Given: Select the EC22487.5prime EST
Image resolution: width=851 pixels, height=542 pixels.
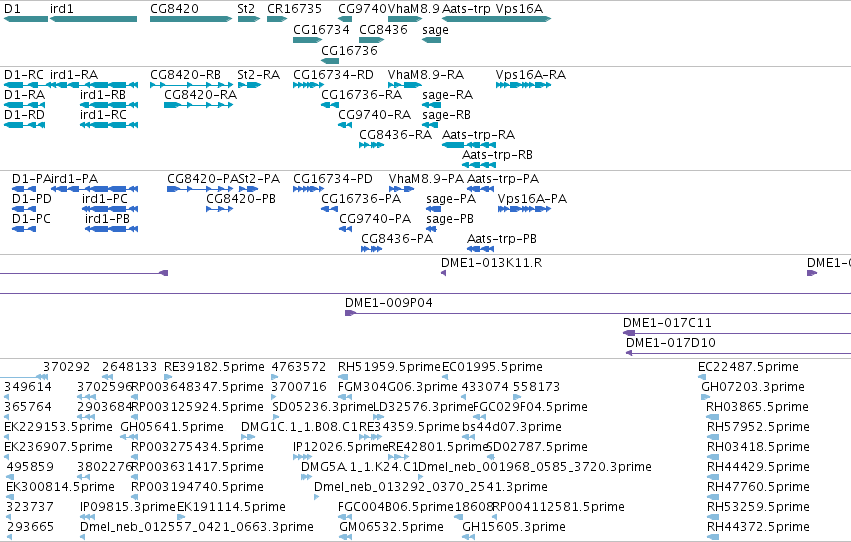Looking at the screenshot, I should [x=702, y=377].
